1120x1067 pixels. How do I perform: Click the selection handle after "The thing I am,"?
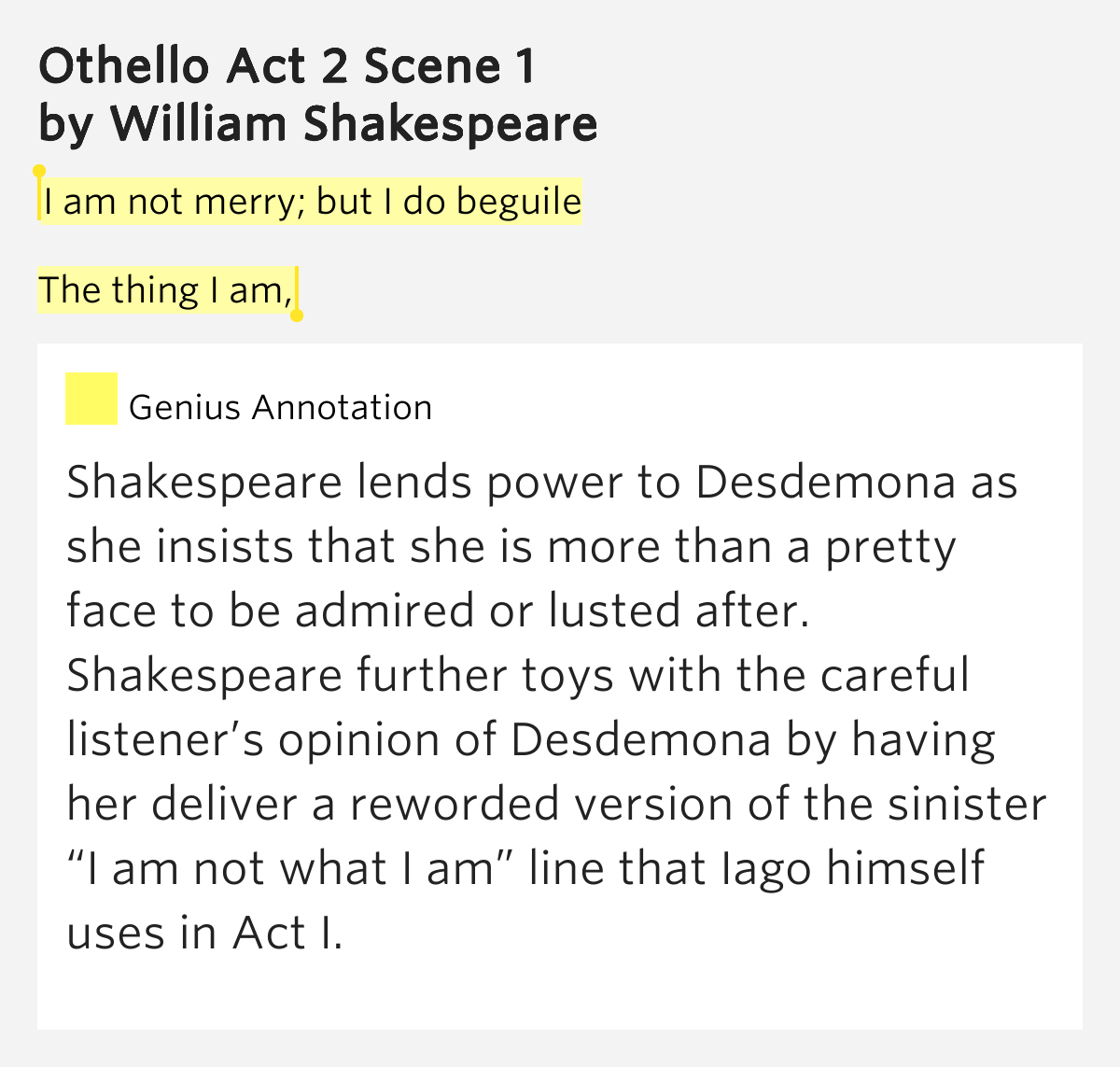click(x=297, y=315)
